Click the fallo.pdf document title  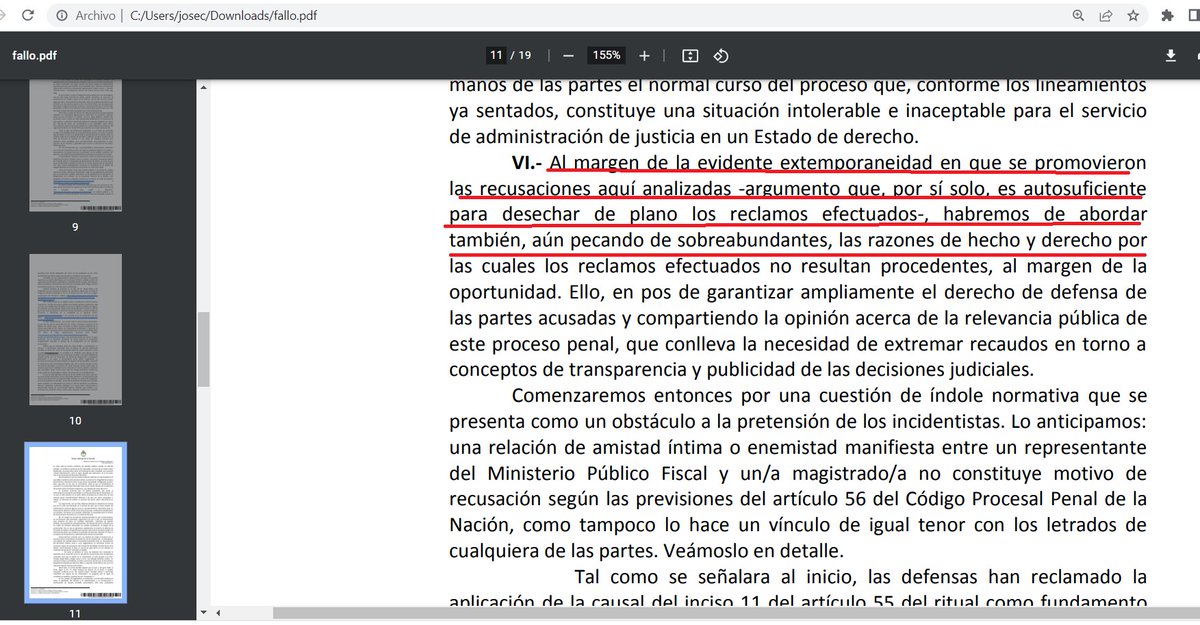tap(34, 56)
